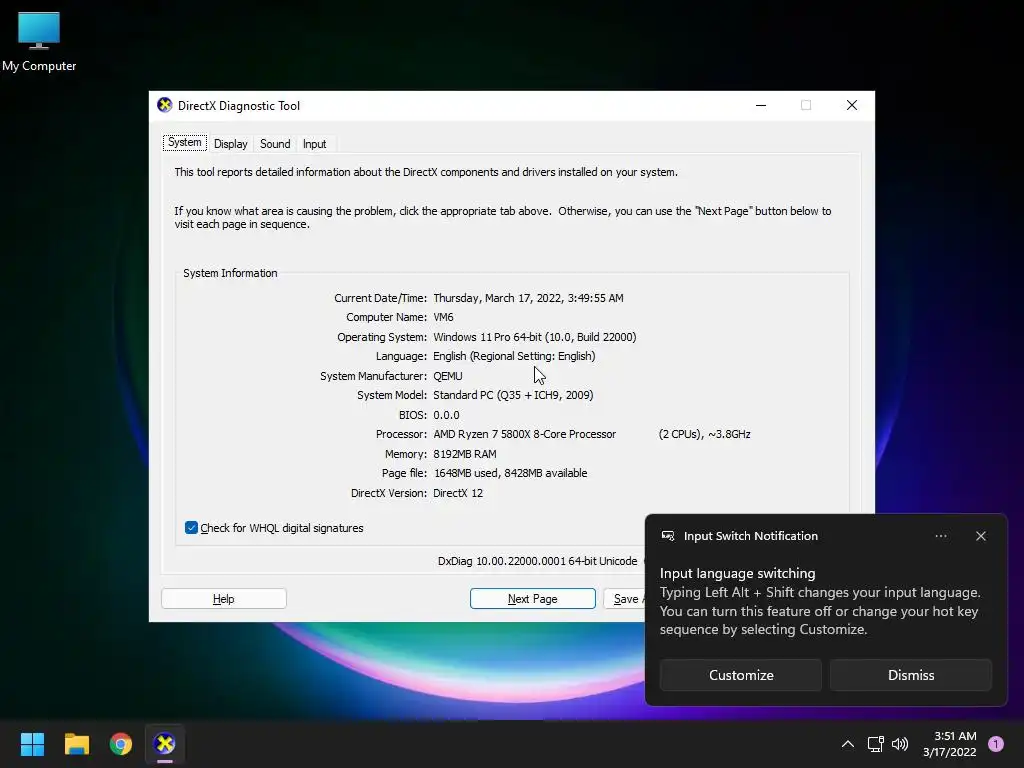Screen dimensions: 1024x768
Task: Click the 'DirectX 12' version value
Action: 458,493
